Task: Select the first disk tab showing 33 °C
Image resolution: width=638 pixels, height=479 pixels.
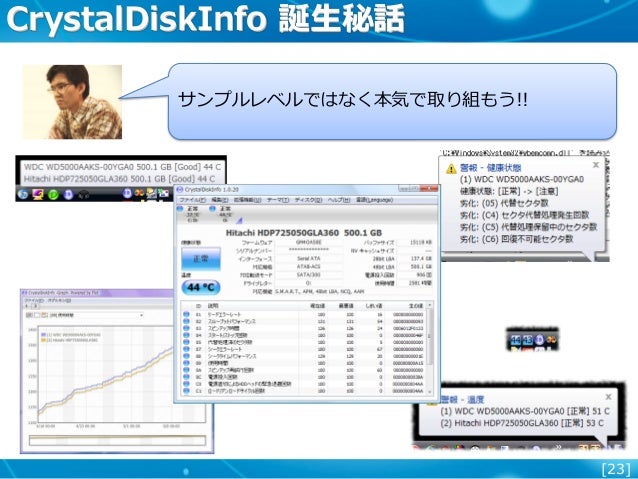Action: [x=188, y=214]
